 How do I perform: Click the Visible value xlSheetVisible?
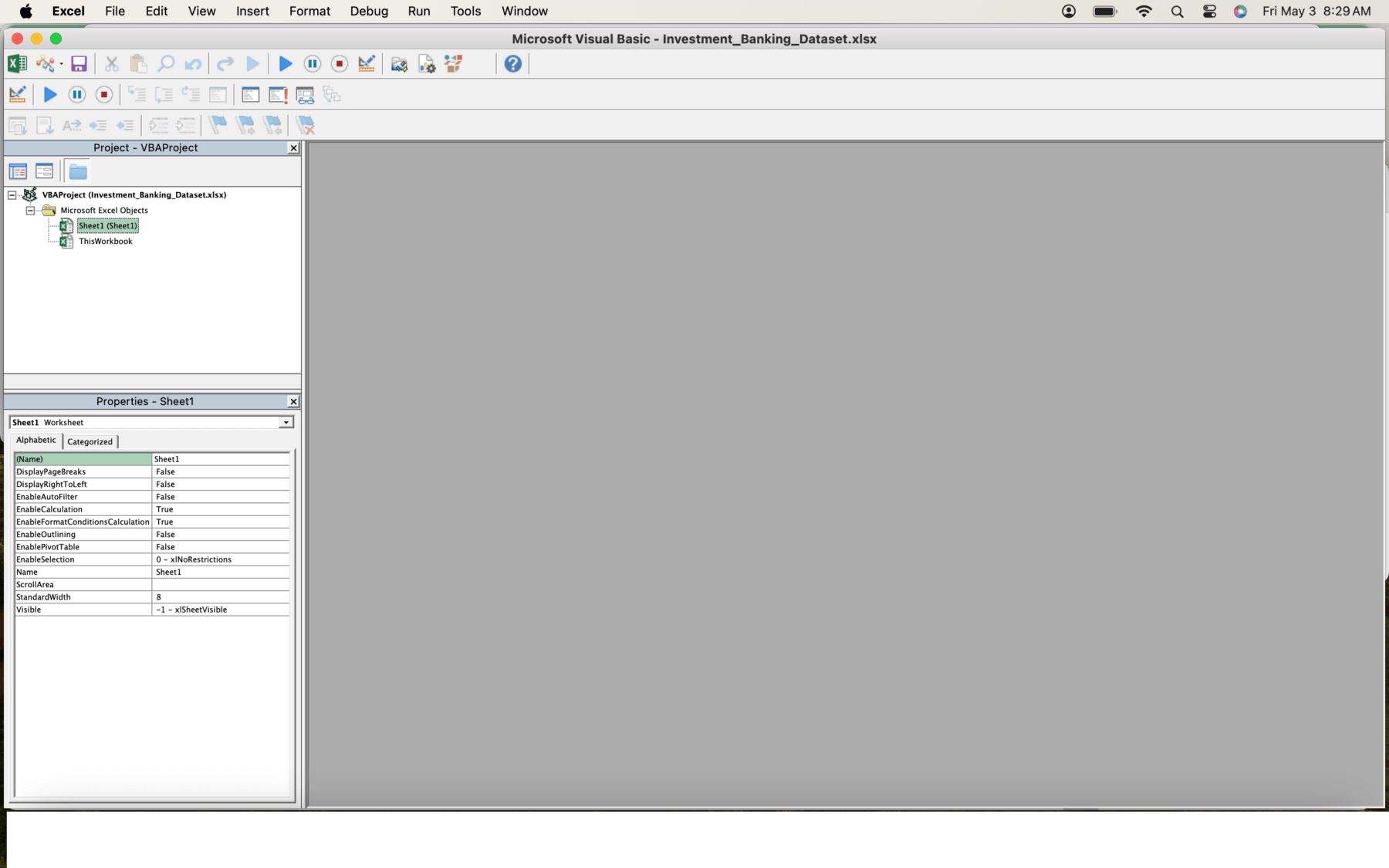coord(221,610)
